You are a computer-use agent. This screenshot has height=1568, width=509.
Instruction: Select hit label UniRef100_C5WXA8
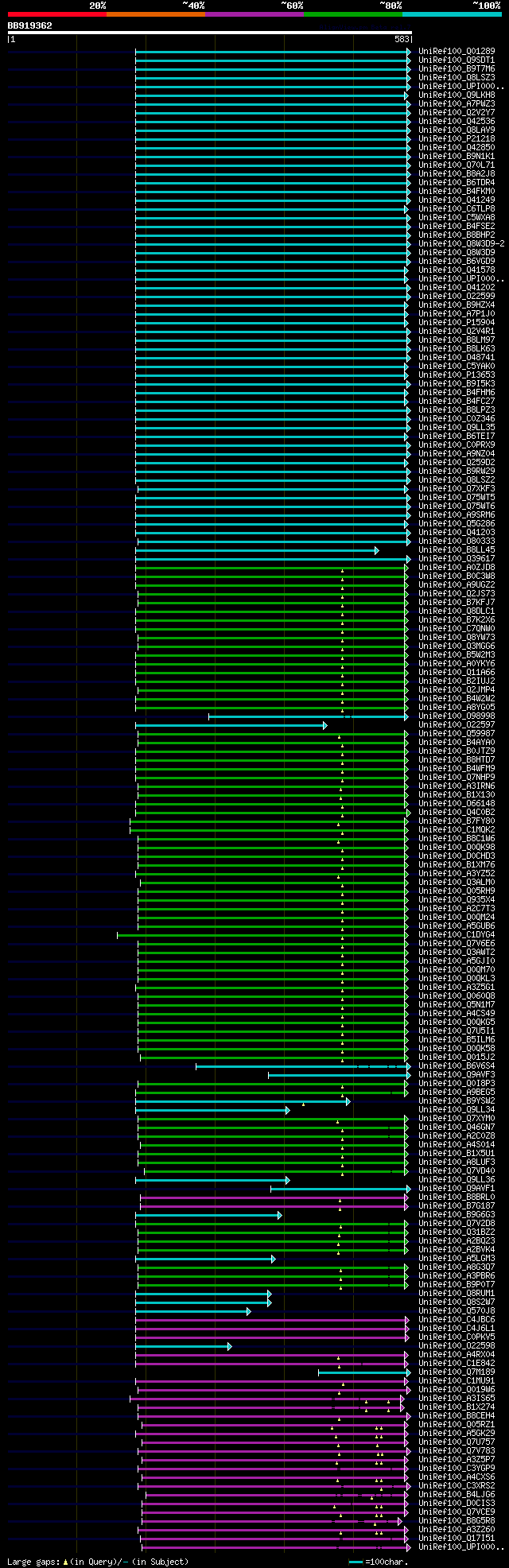point(457,217)
